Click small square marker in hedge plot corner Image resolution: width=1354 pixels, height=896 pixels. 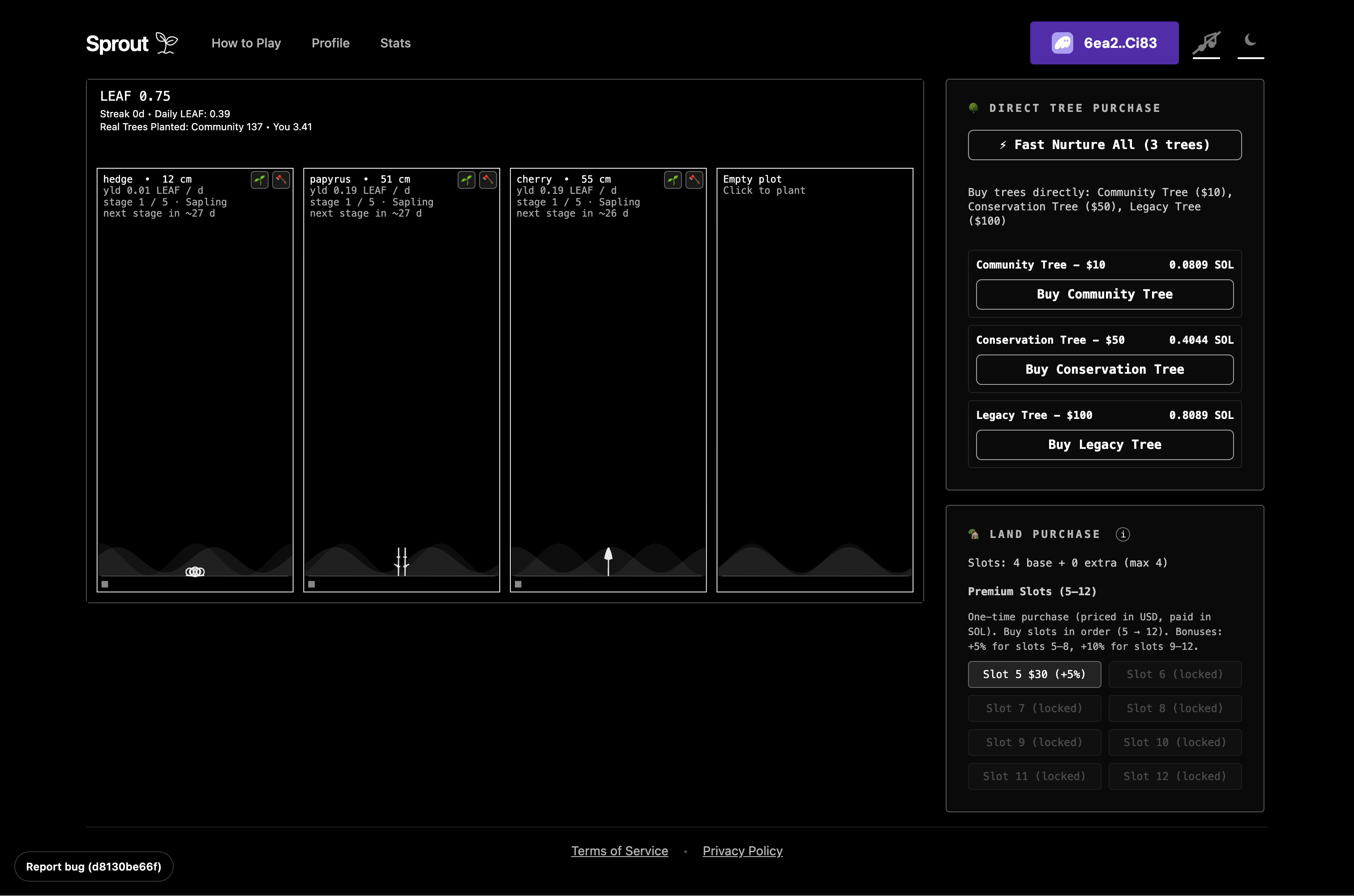click(105, 584)
